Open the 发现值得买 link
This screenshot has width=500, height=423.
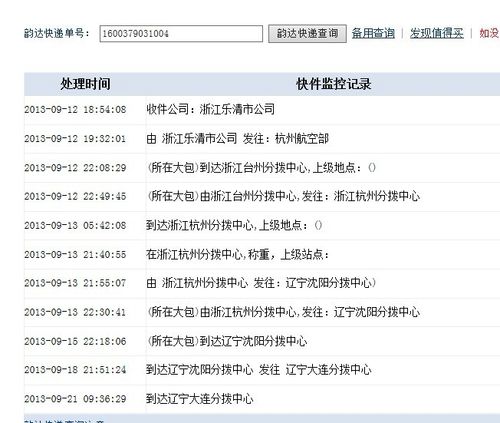point(437,33)
